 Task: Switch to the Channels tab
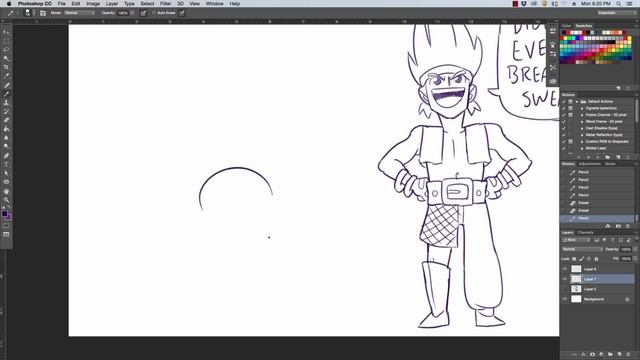point(585,232)
